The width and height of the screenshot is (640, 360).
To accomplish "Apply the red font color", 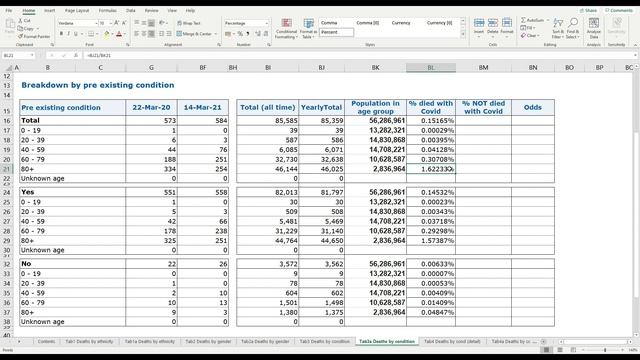I will pos(119,34).
